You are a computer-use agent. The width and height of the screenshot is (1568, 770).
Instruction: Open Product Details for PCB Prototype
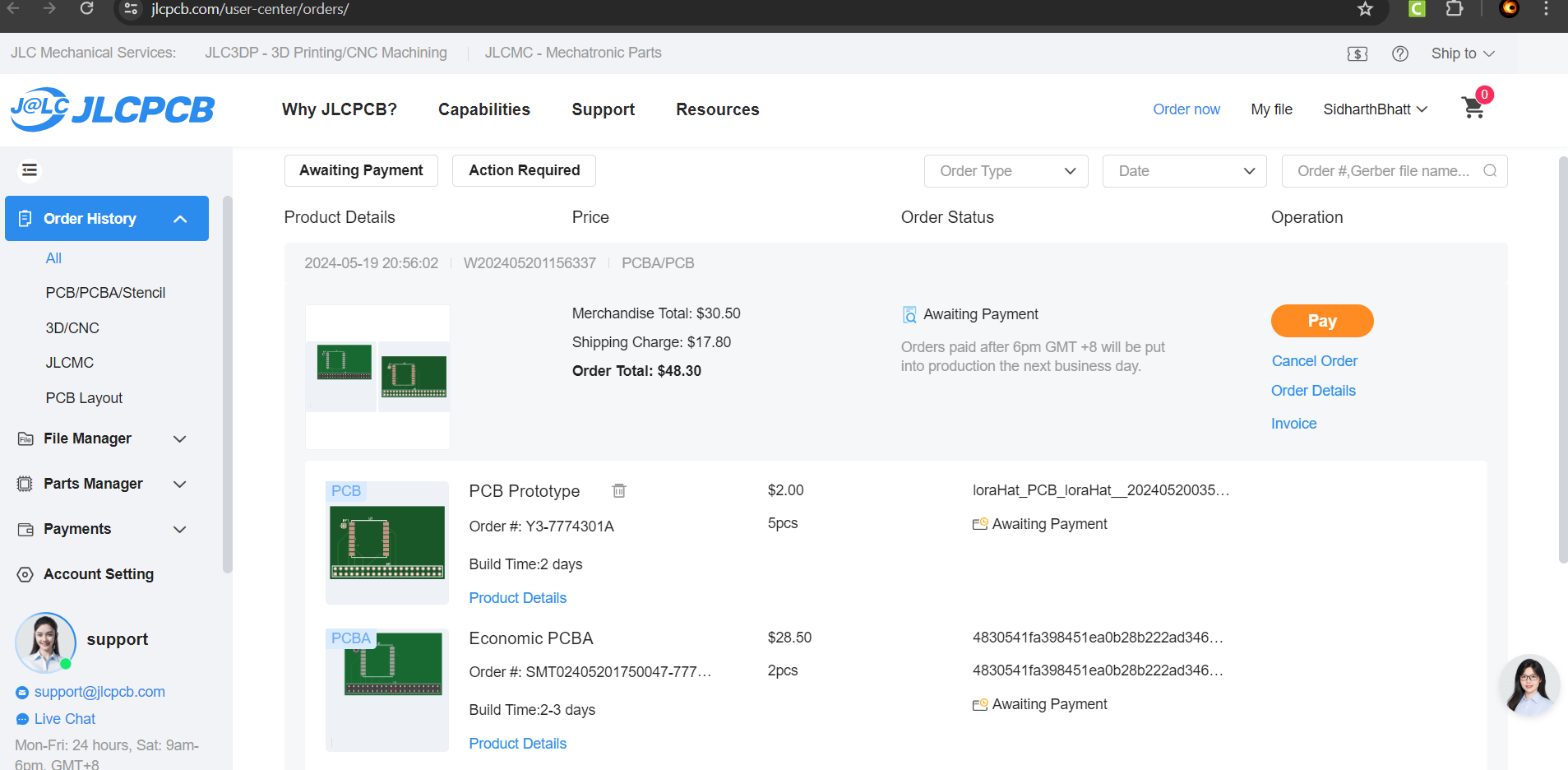point(517,598)
